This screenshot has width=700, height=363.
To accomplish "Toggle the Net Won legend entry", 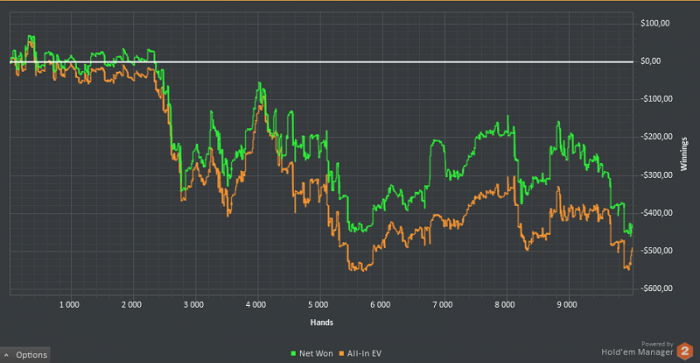I will (312, 354).
